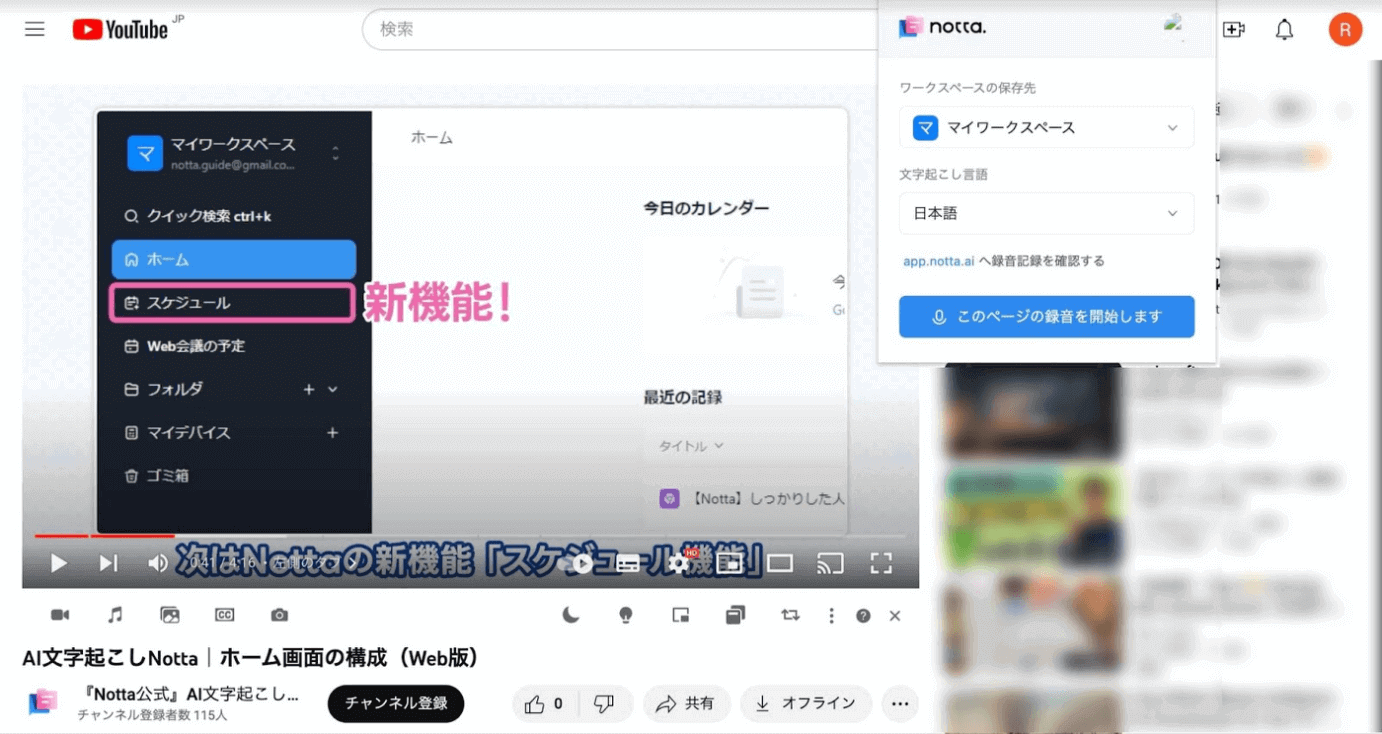Click the stacked windows icon below the player
This screenshot has width=1382, height=734.
[x=735, y=615]
